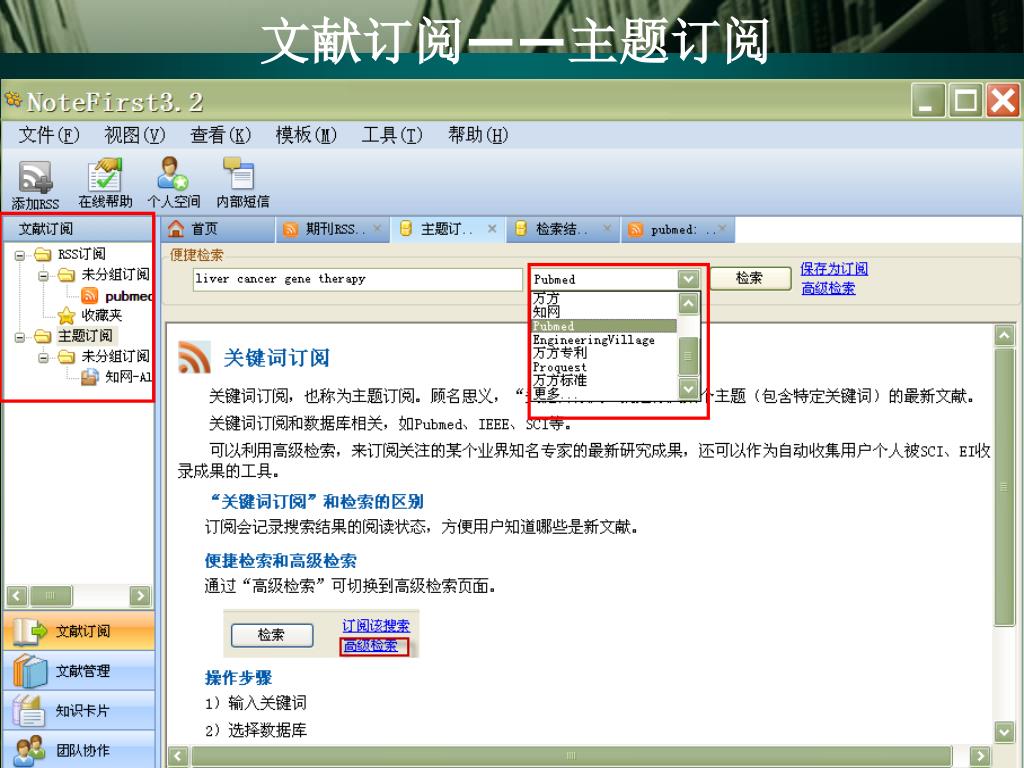This screenshot has width=1024, height=768.
Task: Switch to the 首页 tab
Action: click(x=217, y=229)
